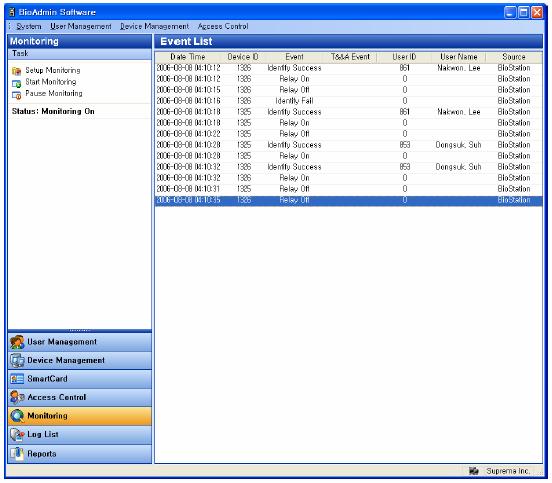Open the System menu
The height and width of the screenshot is (483, 552).
point(29,26)
